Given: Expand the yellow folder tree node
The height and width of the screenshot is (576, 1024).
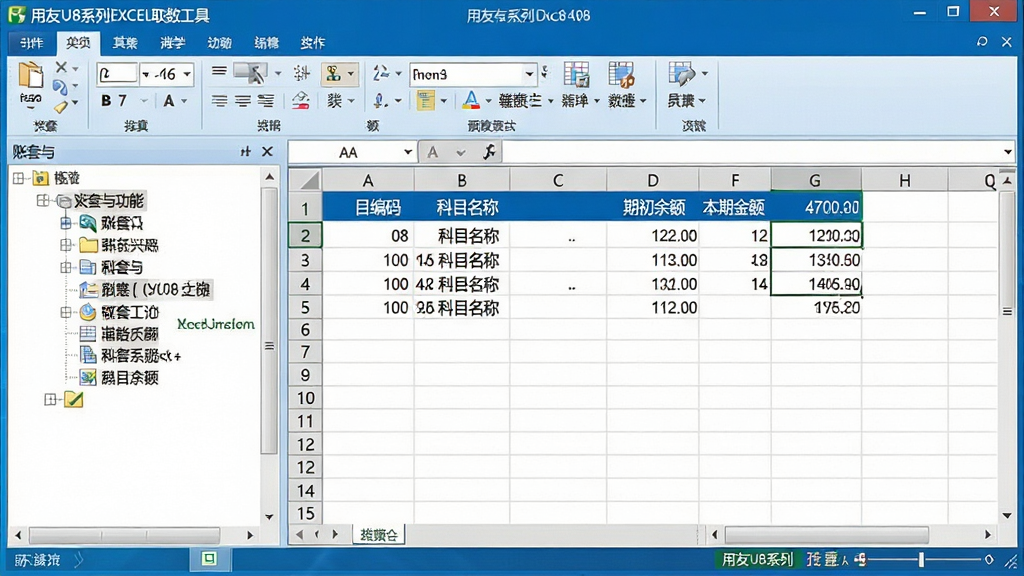Looking at the screenshot, I should [x=66, y=245].
